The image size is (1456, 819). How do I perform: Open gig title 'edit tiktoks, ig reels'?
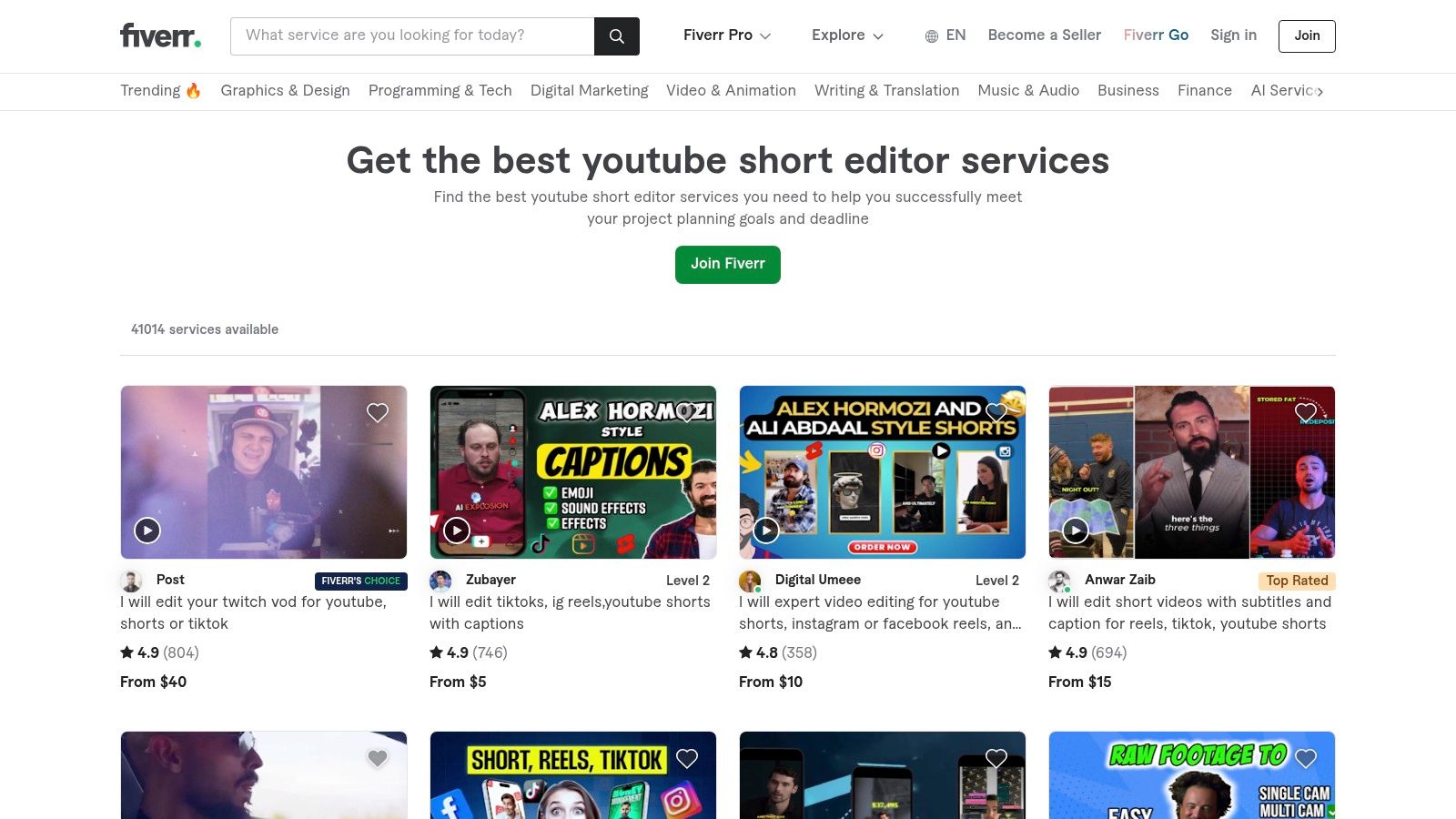(570, 612)
